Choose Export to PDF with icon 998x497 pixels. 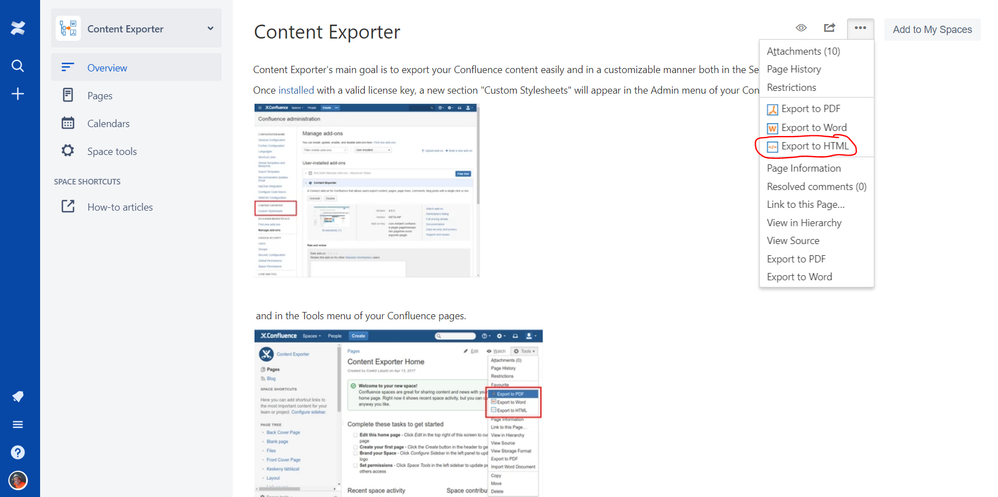(x=817, y=109)
